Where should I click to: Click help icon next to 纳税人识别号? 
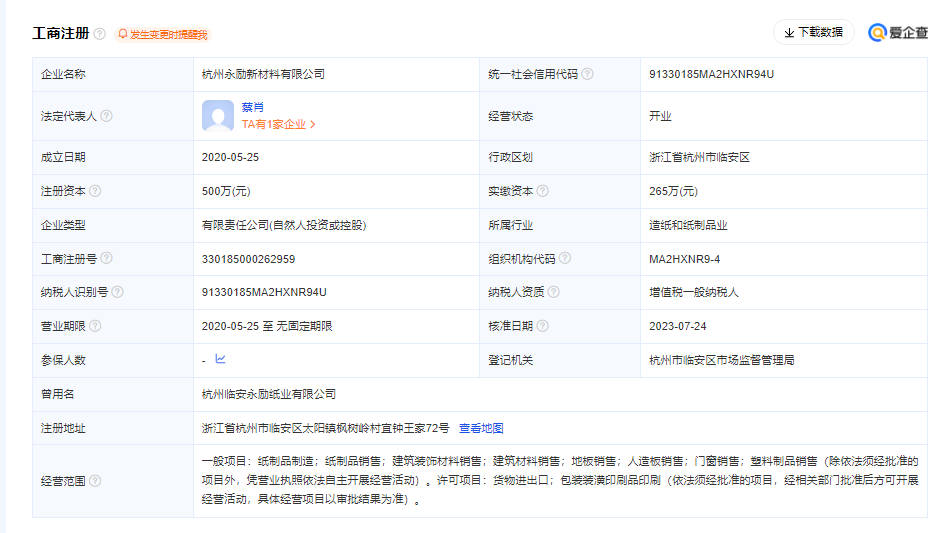pyautogui.click(x=117, y=292)
